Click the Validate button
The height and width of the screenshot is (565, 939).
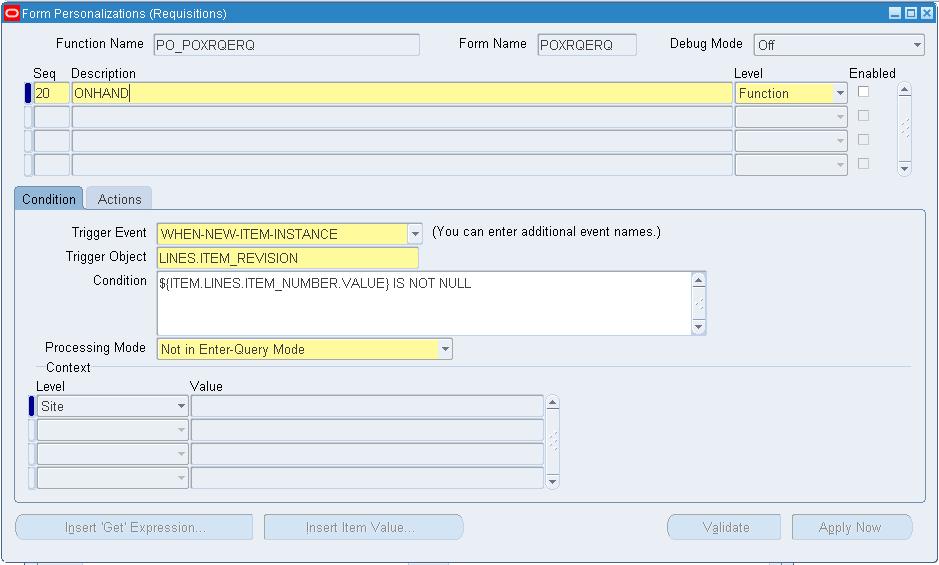(x=725, y=527)
